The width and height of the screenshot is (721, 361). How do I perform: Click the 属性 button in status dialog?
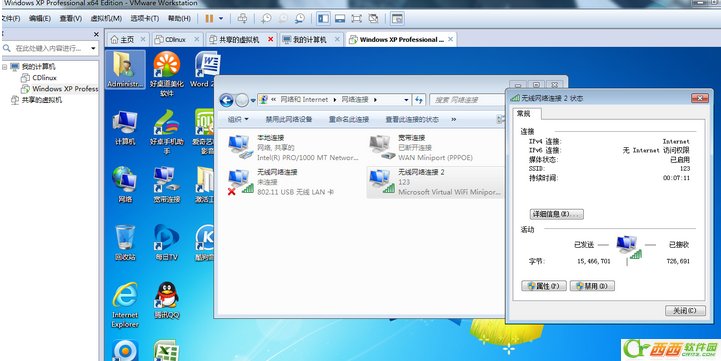tap(544, 286)
